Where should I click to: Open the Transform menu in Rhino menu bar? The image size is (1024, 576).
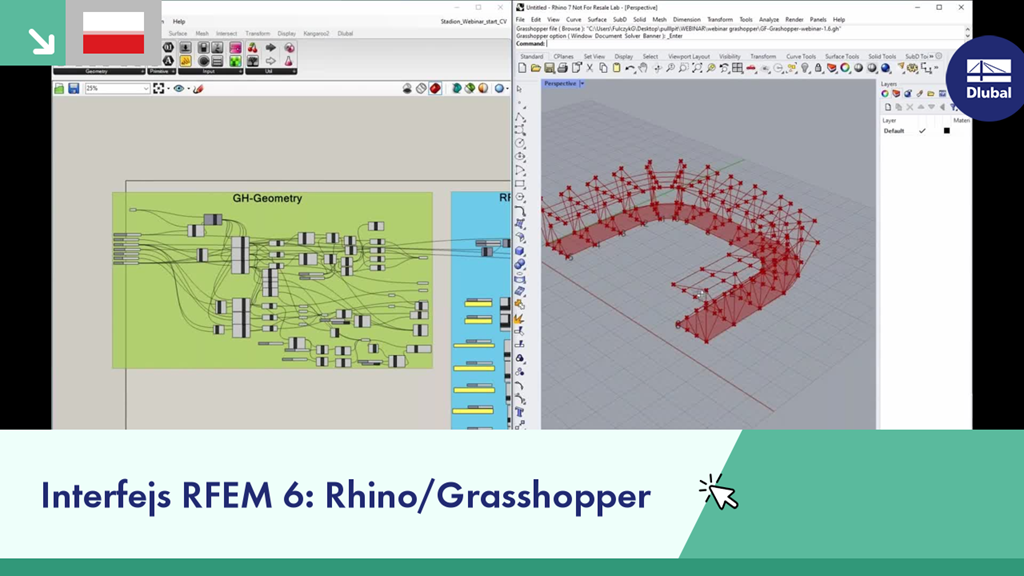720,20
